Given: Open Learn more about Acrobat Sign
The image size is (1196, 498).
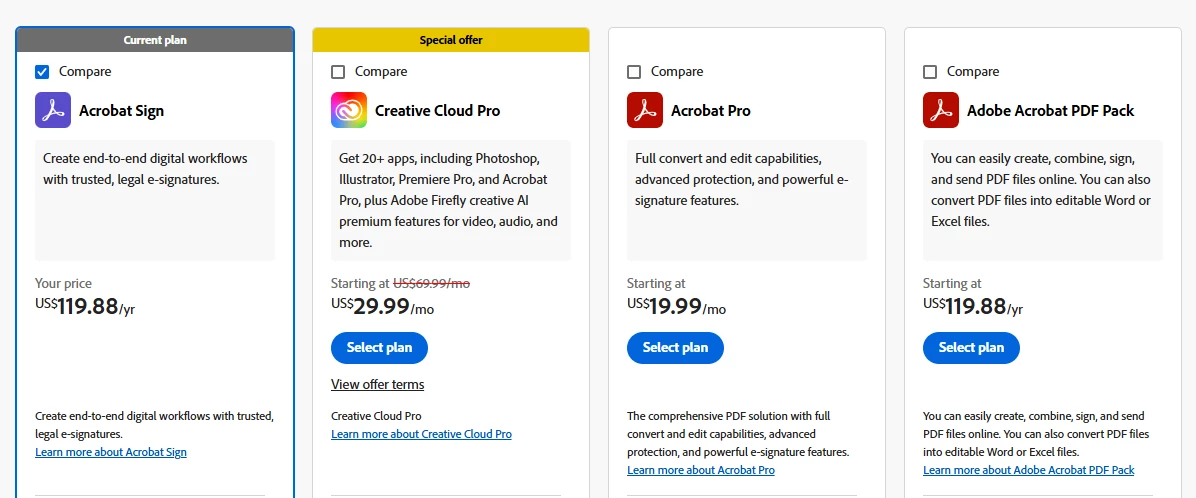Looking at the screenshot, I should point(111,452).
